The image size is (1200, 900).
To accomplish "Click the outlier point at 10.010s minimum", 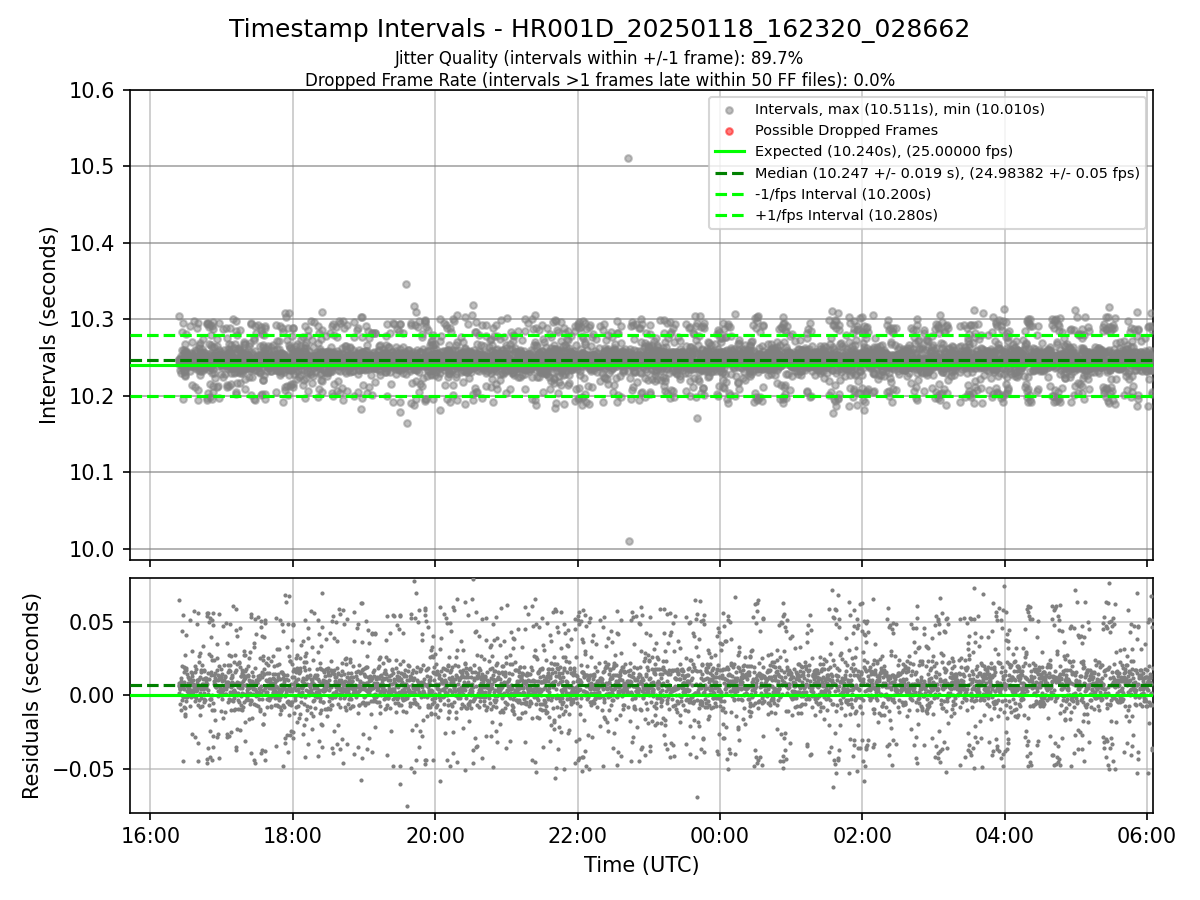I will click(x=629, y=541).
